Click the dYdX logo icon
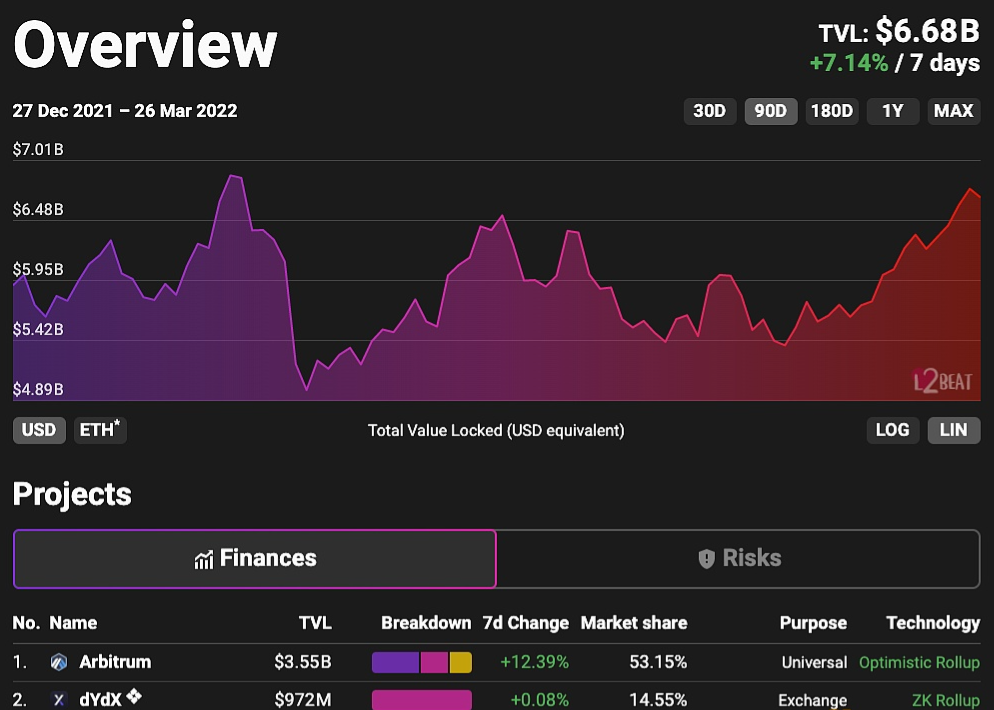This screenshot has width=994, height=710. pos(59,700)
